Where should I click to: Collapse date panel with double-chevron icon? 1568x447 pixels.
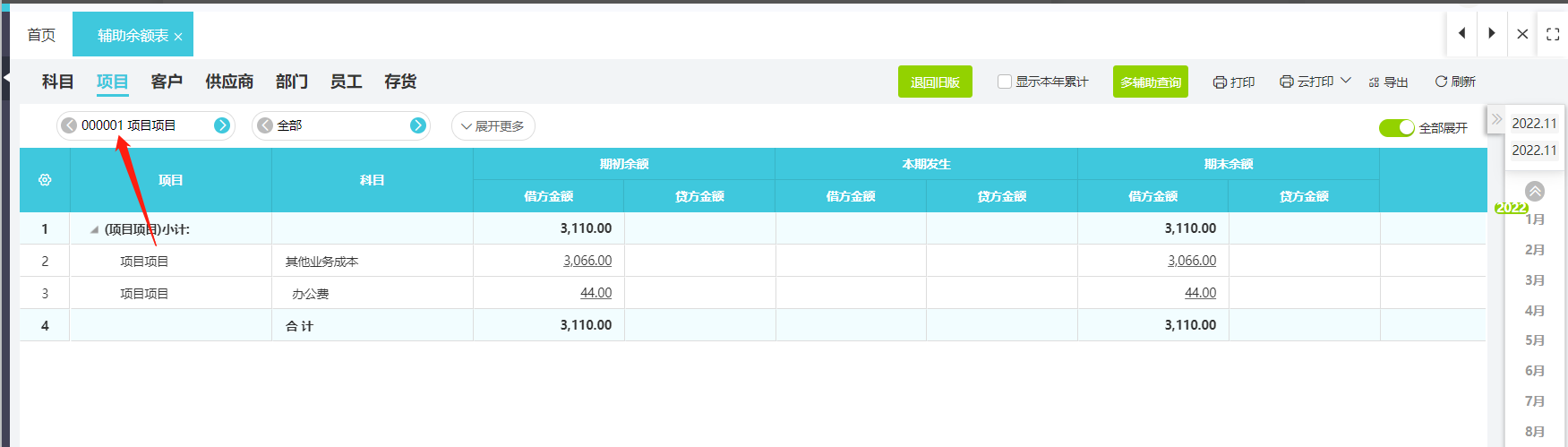click(1496, 119)
